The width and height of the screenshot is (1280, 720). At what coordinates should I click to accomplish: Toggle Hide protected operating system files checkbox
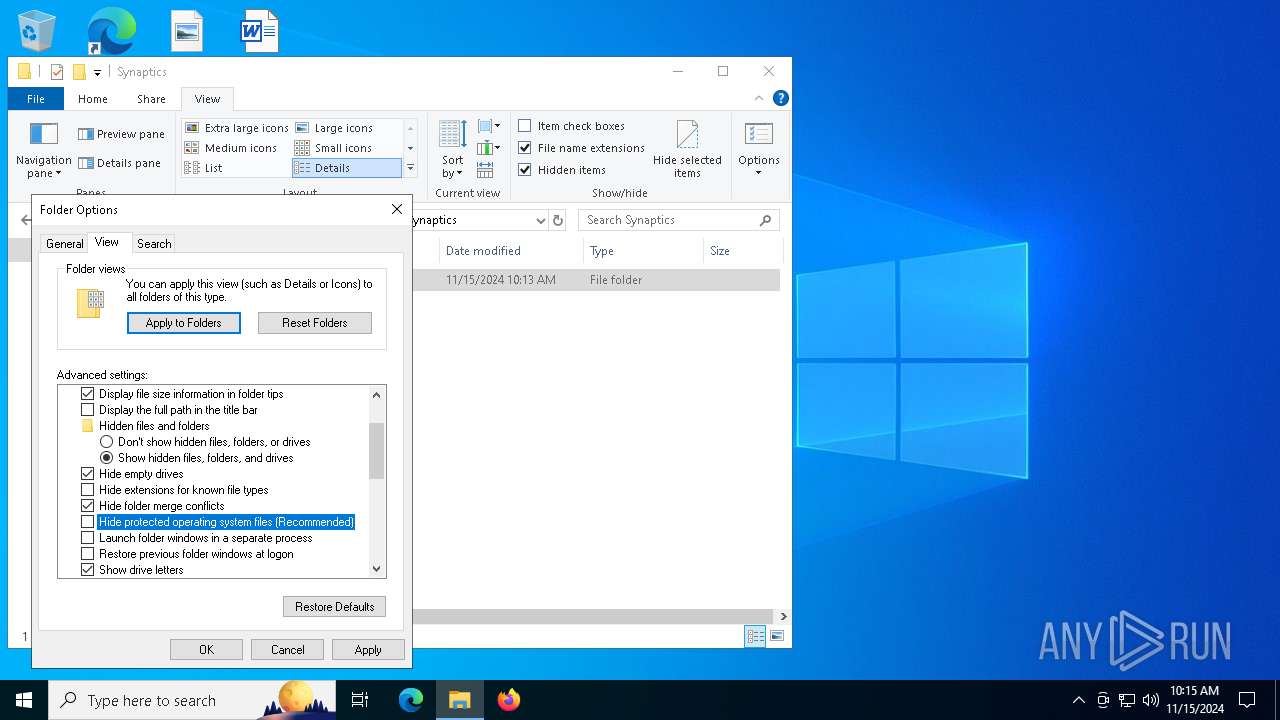click(88, 522)
